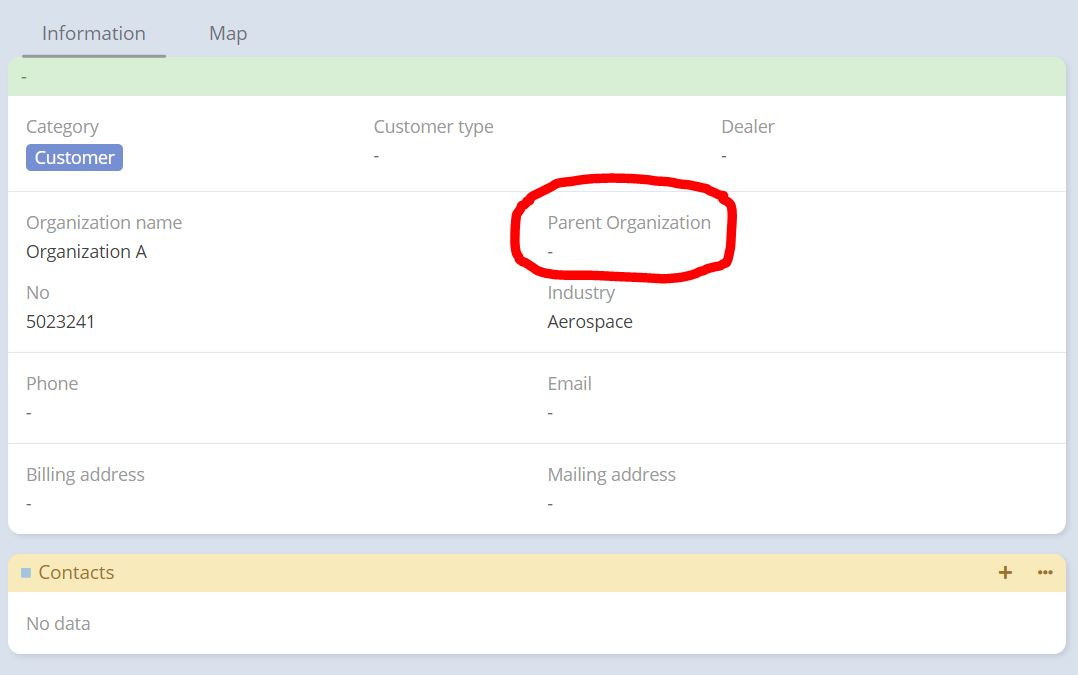Click the Customer type field value

pyautogui.click(x=377, y=156)
